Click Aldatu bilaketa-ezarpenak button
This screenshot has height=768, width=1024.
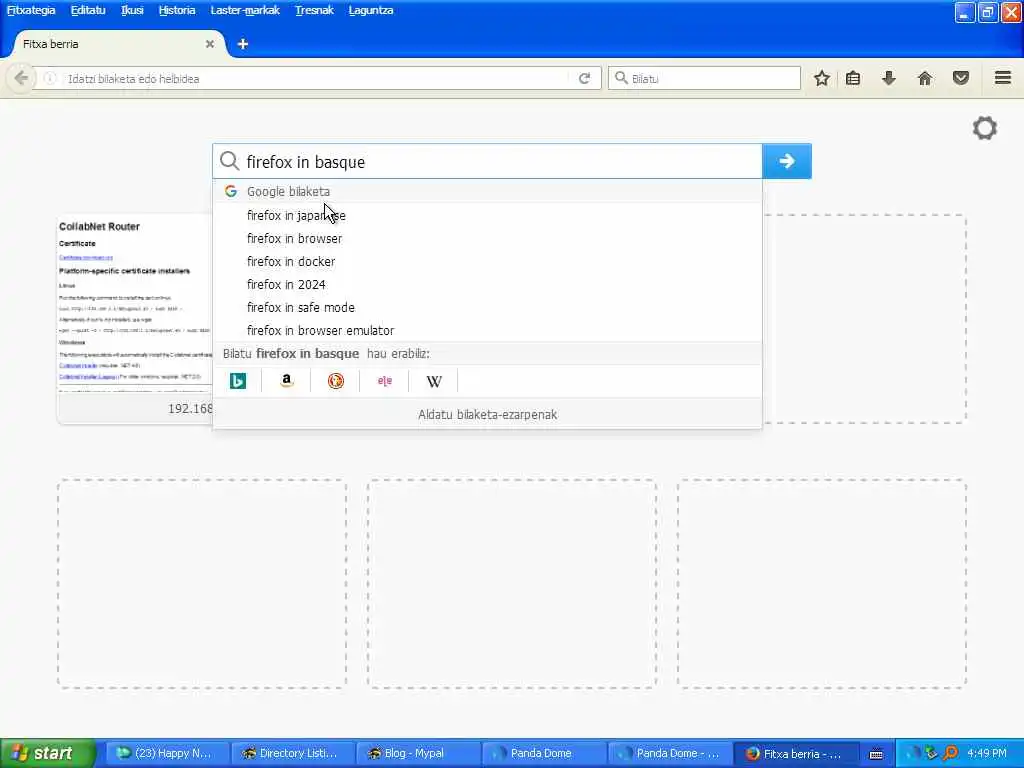click(487, 415)
